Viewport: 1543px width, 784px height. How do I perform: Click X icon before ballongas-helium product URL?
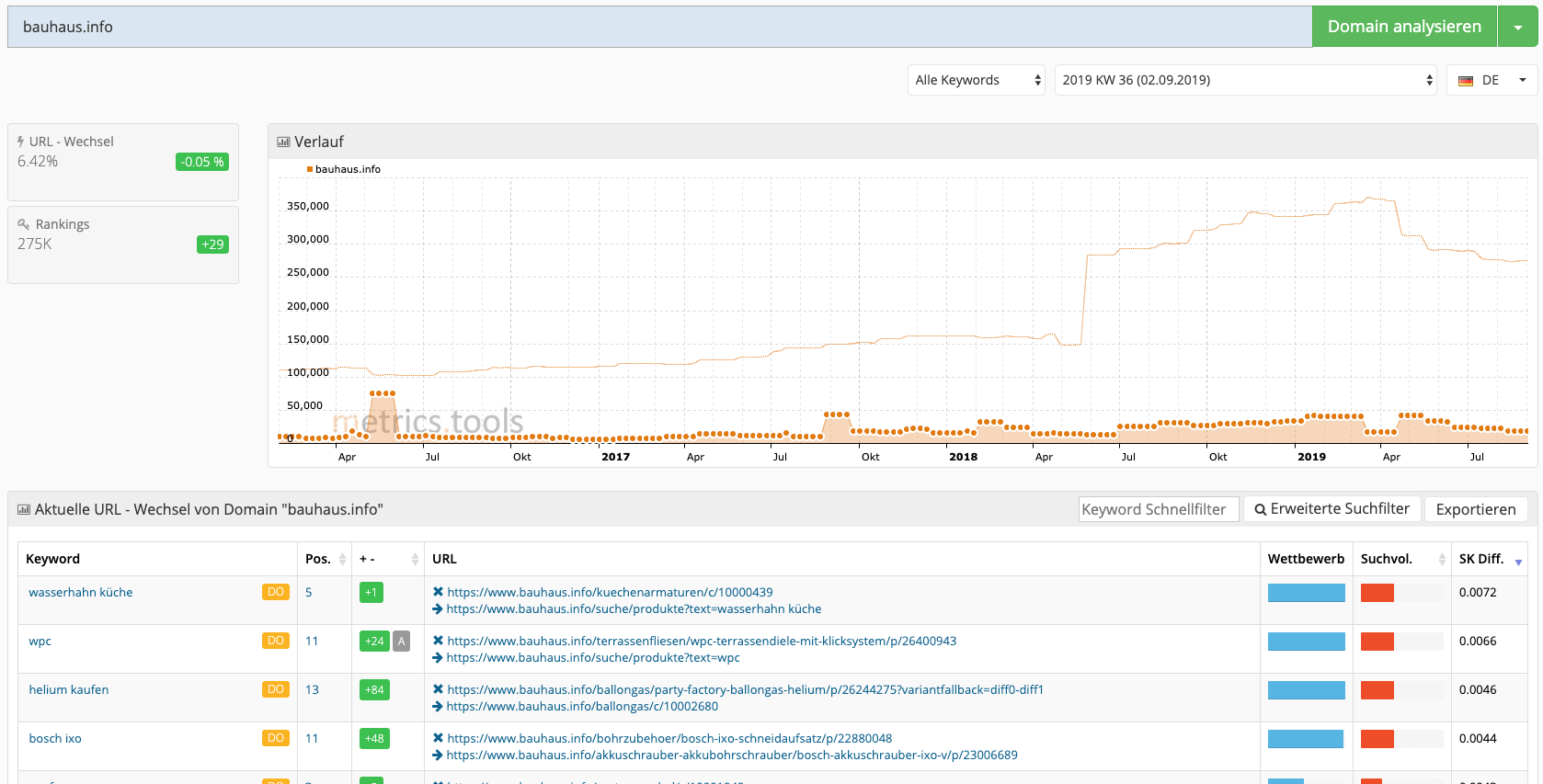[x=439, y=690]
